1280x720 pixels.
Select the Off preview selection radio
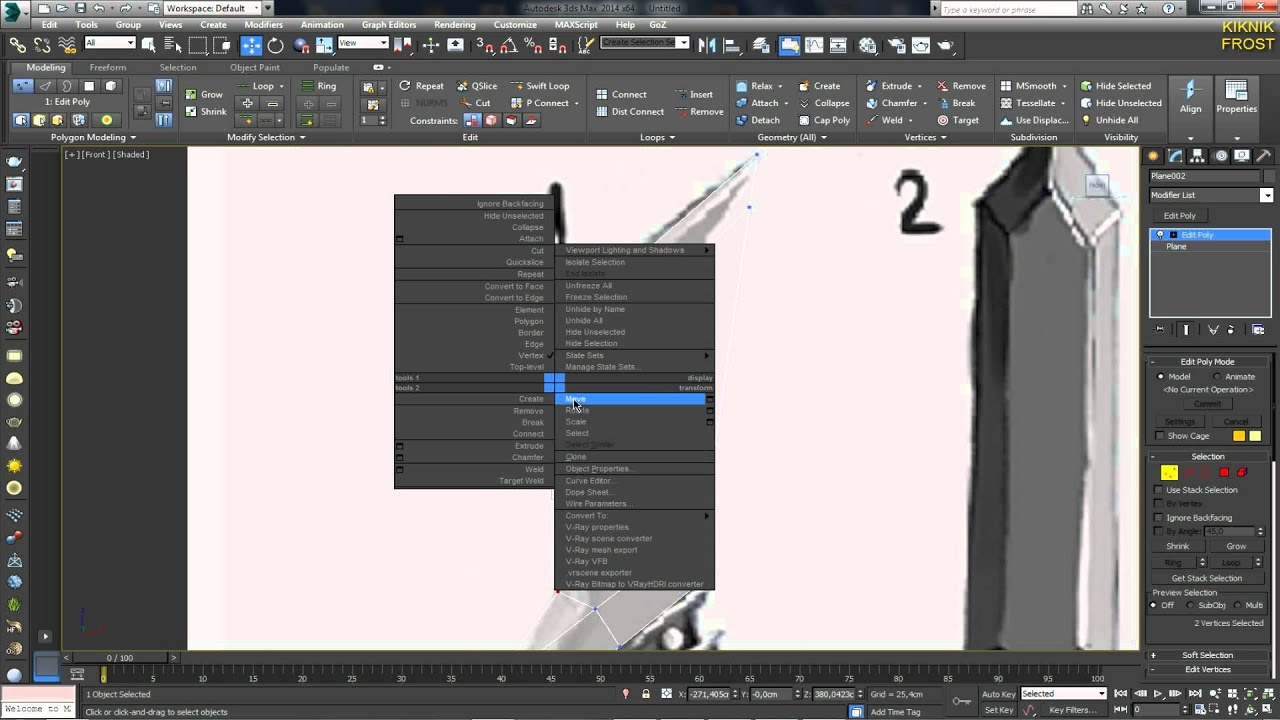1154,605
